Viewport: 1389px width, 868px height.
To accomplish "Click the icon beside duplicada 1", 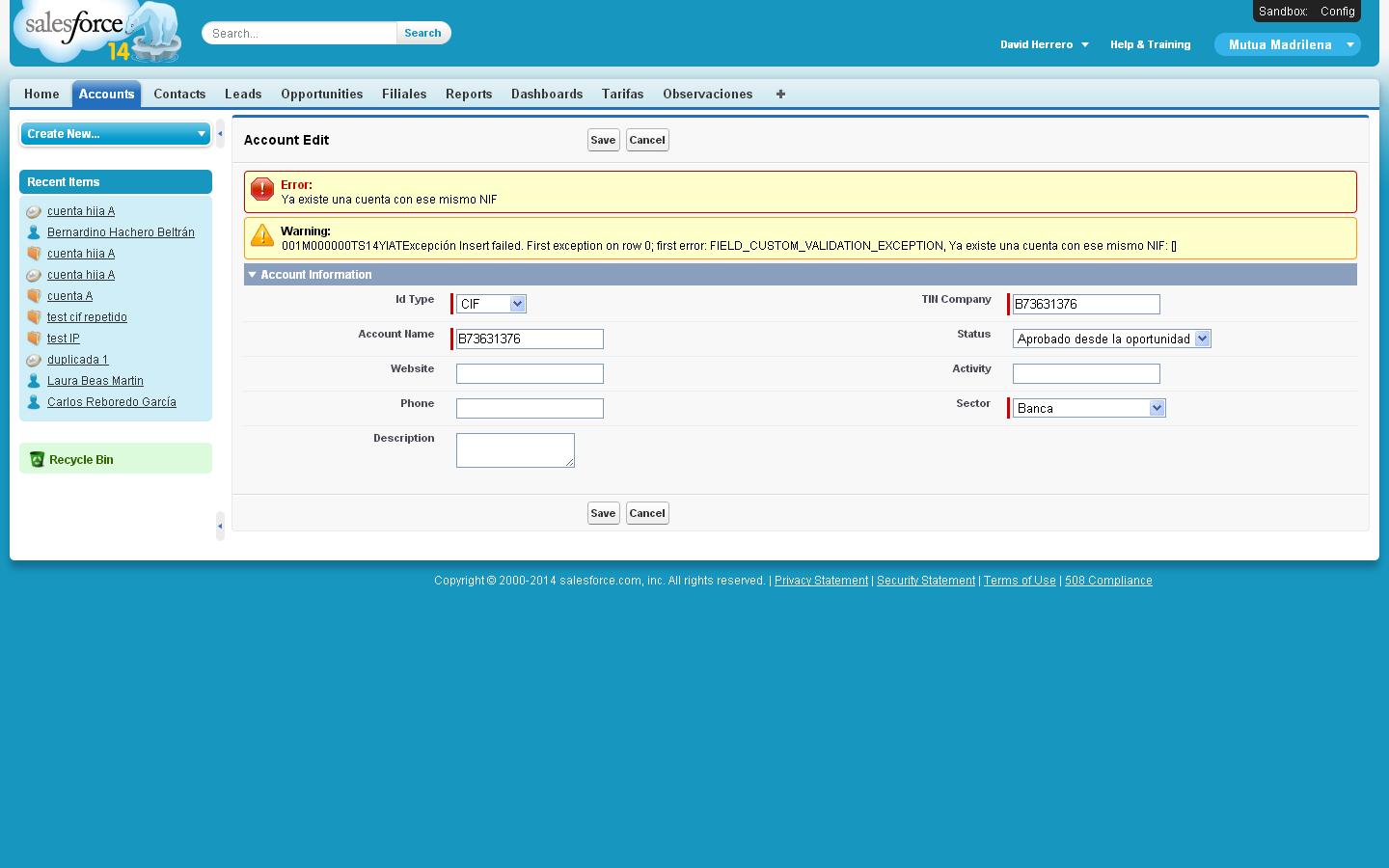I will coord(34,360).
